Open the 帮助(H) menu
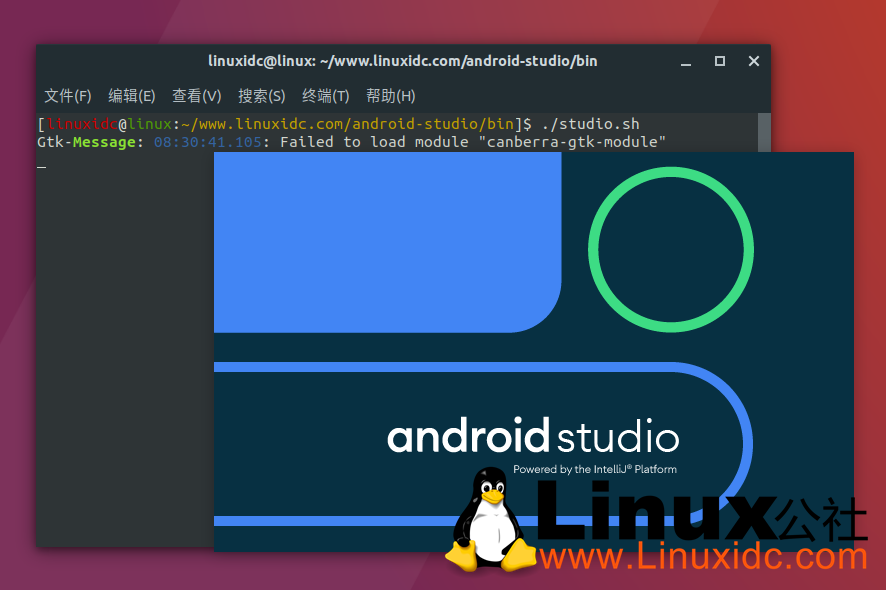 [390, 96]
